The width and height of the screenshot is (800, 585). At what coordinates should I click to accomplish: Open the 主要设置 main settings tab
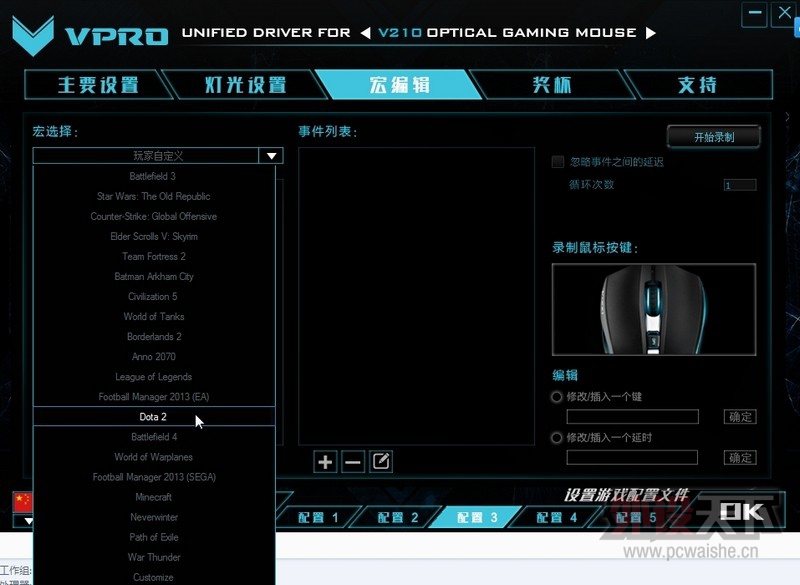98,85
